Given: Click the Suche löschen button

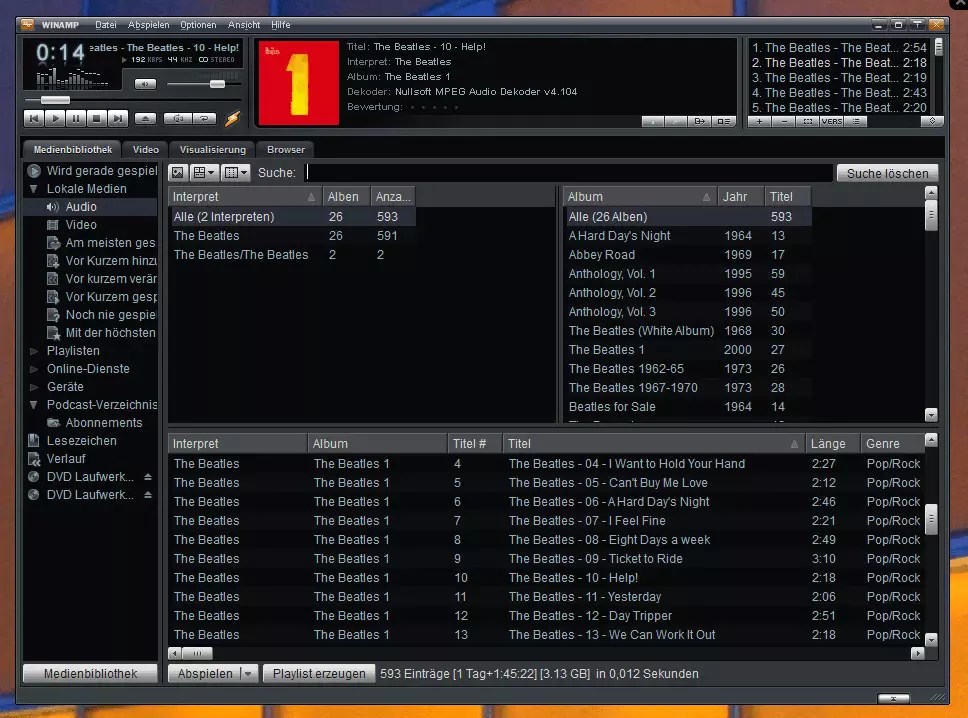Looking at the screenshot, I should tap(886, 172).
